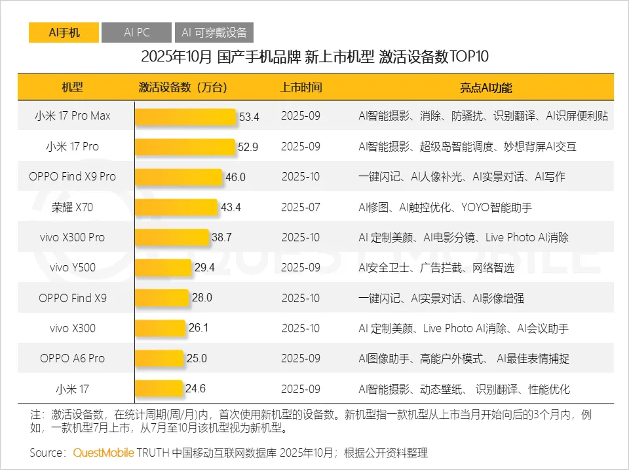Select the 52.9 bar for 小米 17 Pro
This screenshot has height=470, width=630.
[x=185, y=147]
